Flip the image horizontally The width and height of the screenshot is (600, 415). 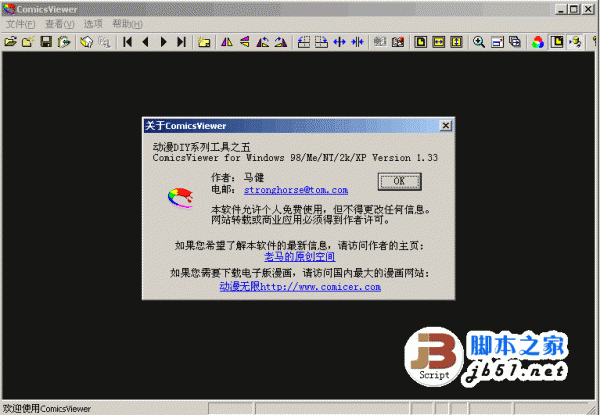click(227, 42)
